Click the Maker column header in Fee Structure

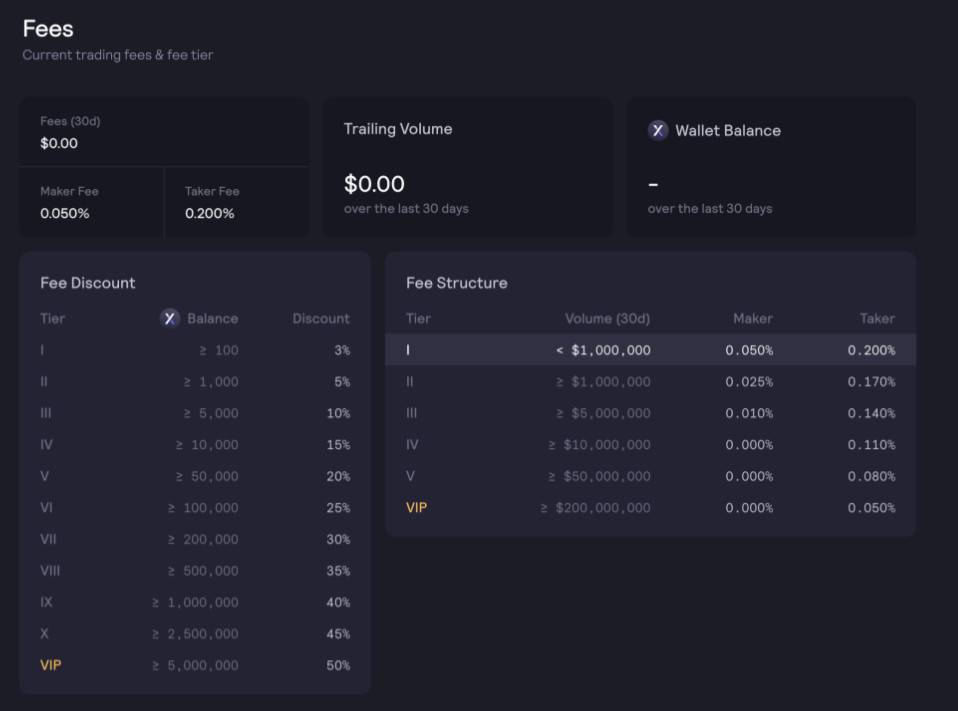[752, 318]
